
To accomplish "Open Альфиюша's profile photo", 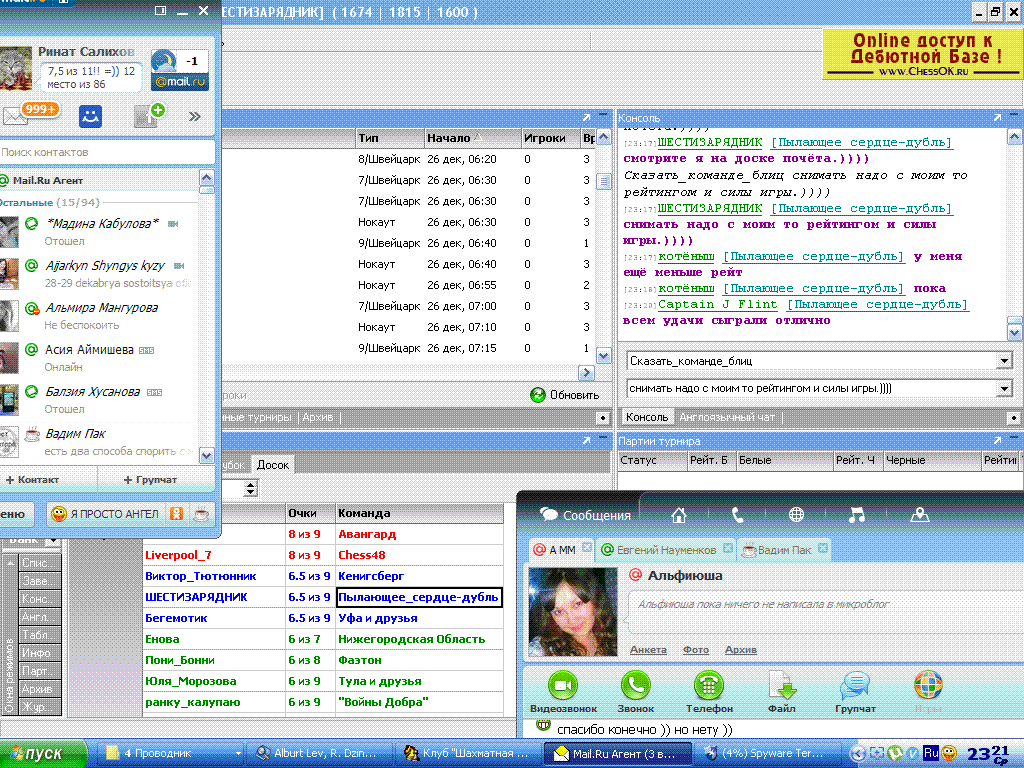I will click(x=573, y=611).
